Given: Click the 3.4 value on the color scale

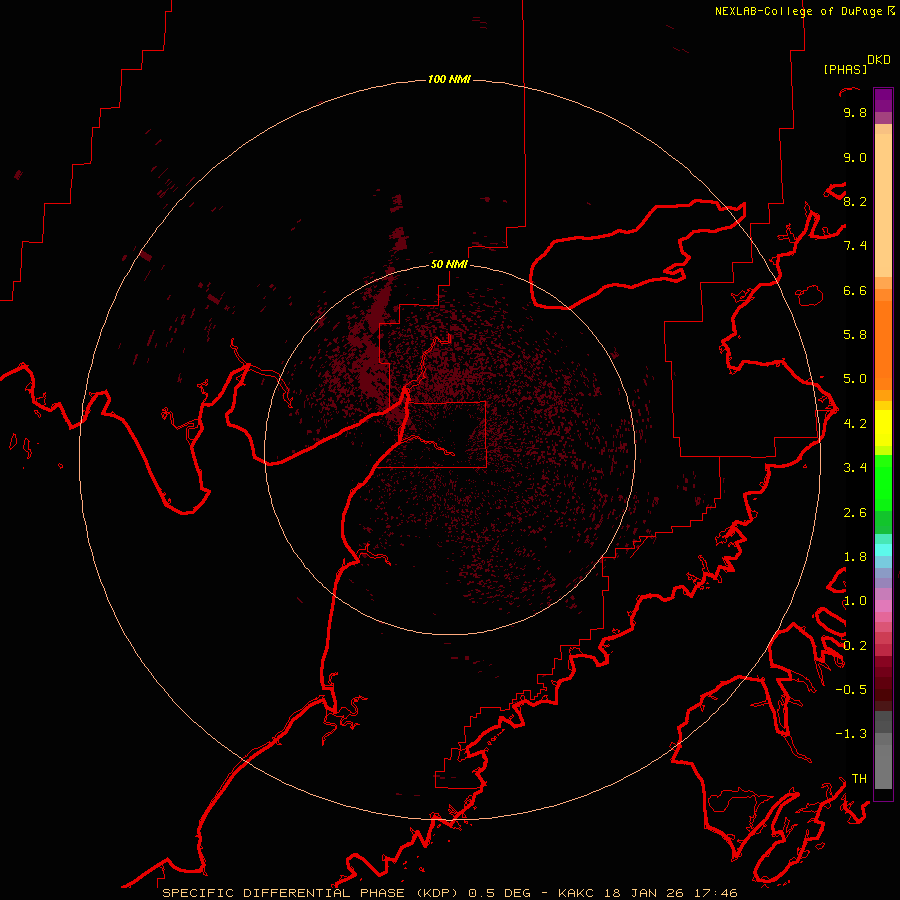Looking at the screenshot, I should [855, 468].
